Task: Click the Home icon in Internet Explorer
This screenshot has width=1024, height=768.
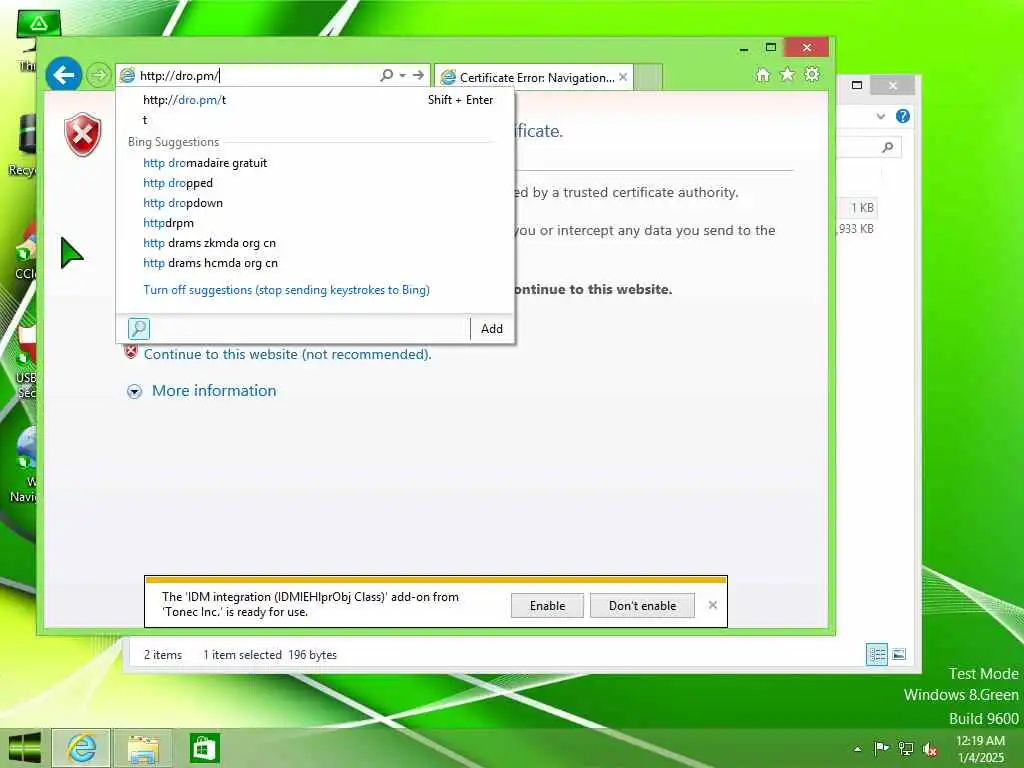Action: coord(763,74)
